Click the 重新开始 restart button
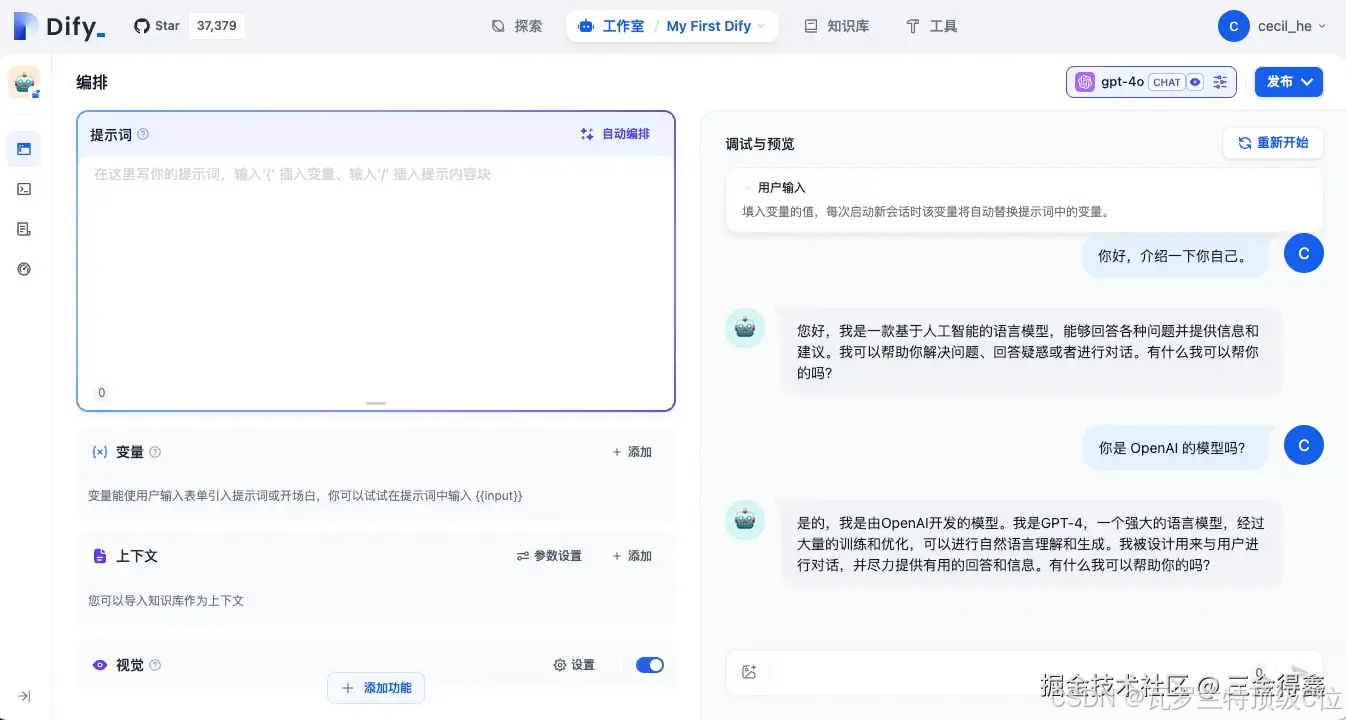Screen dimensions: 1346x720 coord(1273,143)
